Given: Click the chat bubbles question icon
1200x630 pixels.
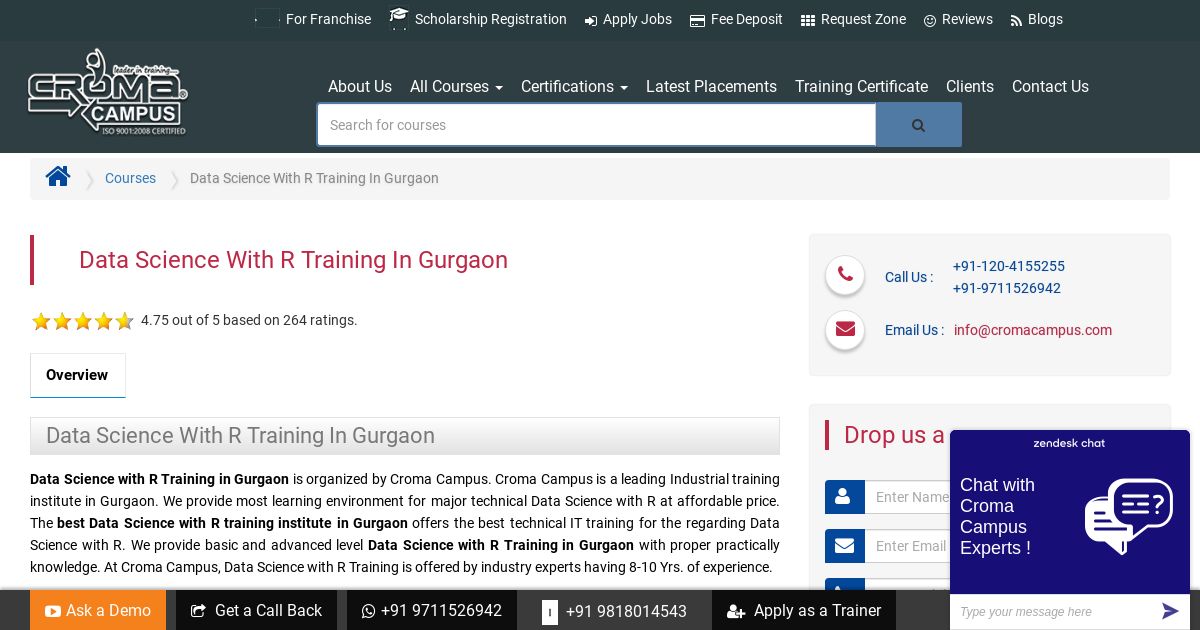Looking at the screenshot, I should coord(1128,515).
